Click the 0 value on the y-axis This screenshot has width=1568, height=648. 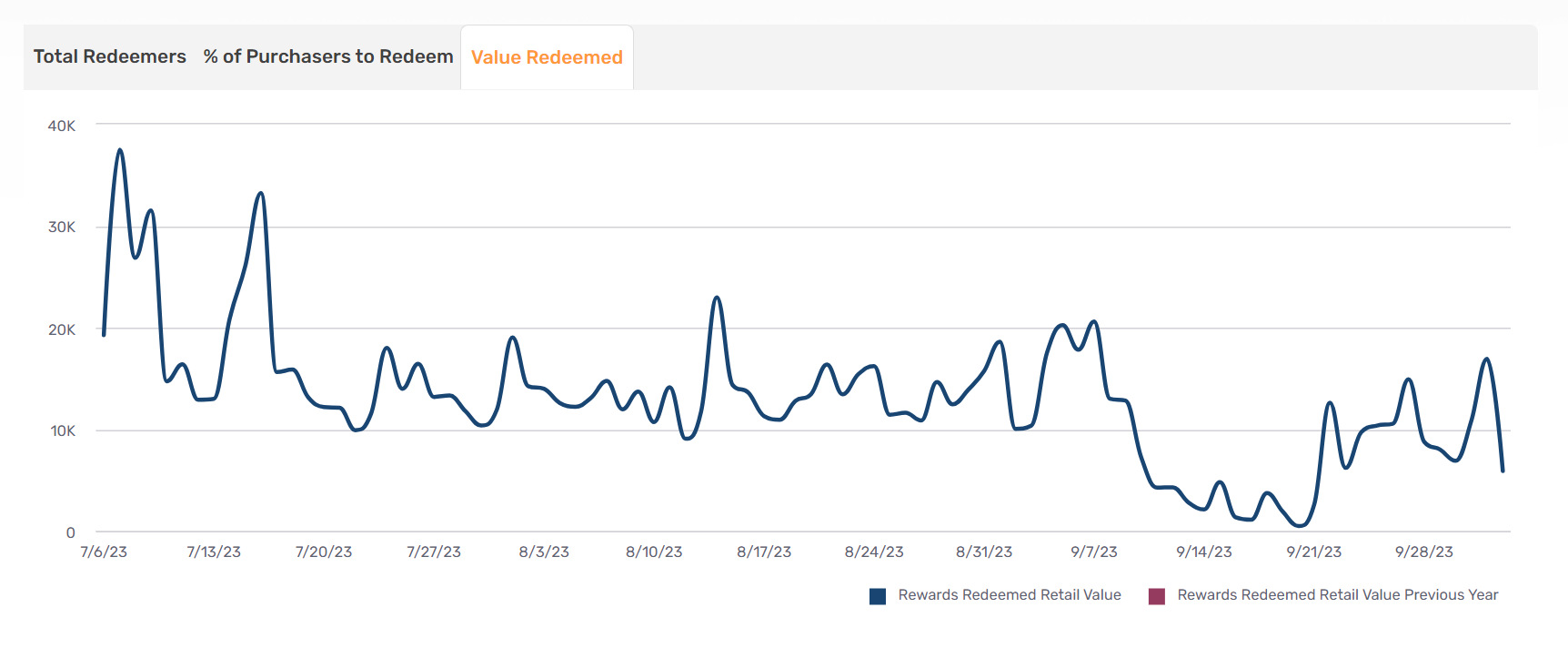(70, 532)
